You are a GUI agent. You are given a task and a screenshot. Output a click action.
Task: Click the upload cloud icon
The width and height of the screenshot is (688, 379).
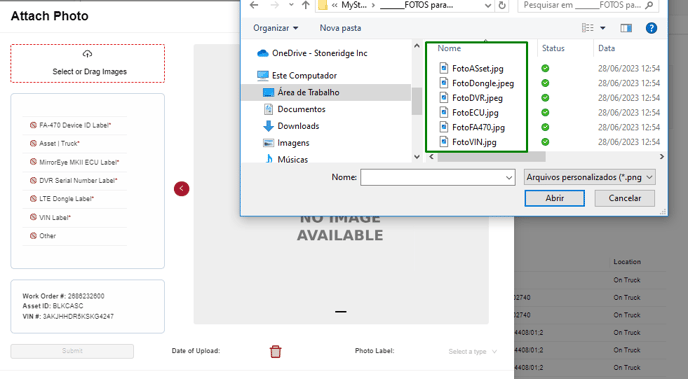pos(87,54)
